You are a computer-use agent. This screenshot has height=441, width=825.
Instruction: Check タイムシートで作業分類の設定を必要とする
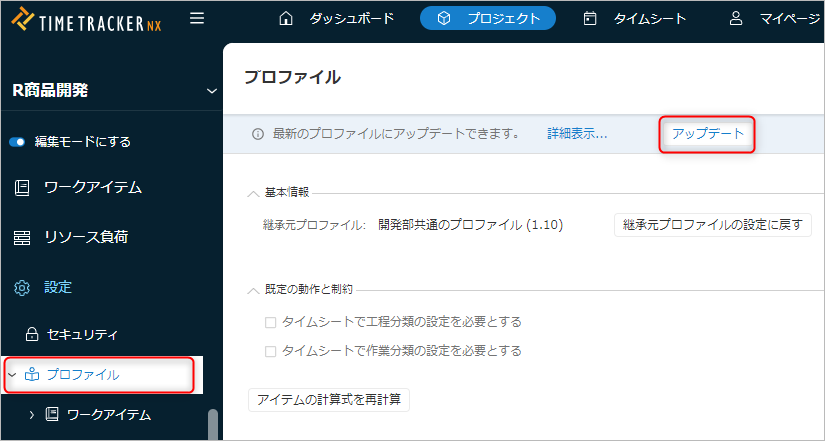(270, 351)
